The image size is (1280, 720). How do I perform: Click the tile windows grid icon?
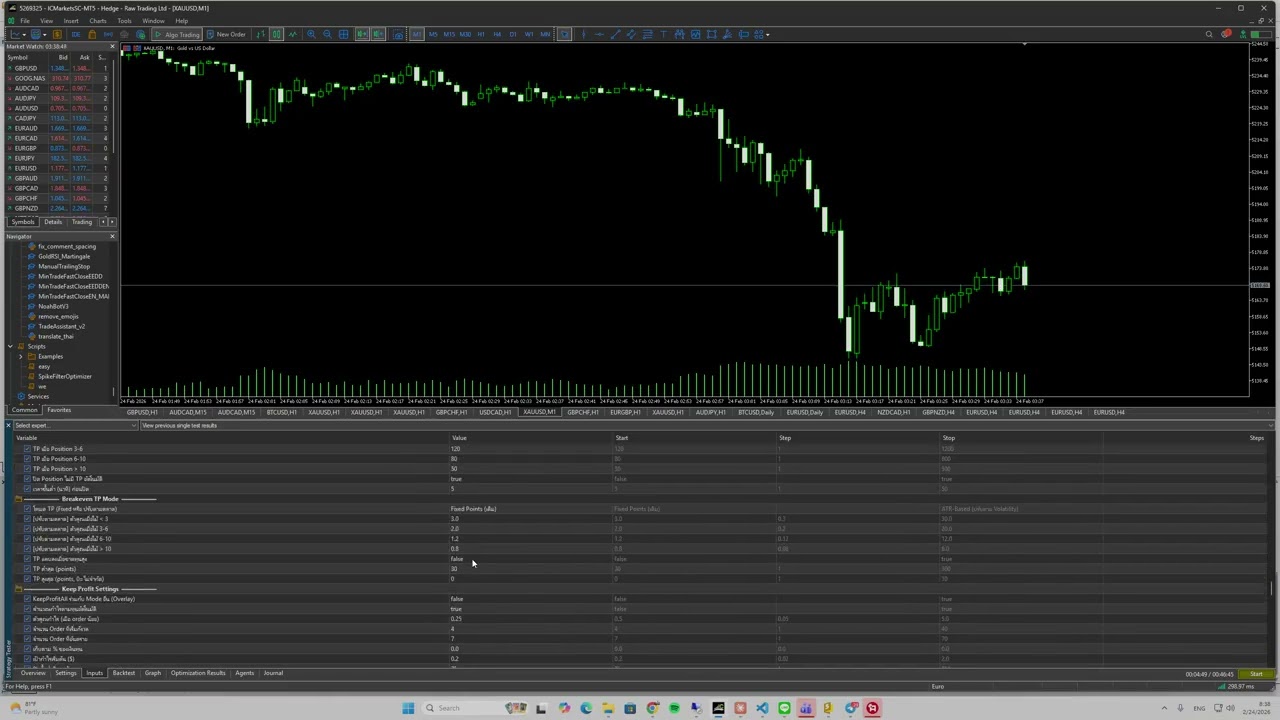pos(343,34)
